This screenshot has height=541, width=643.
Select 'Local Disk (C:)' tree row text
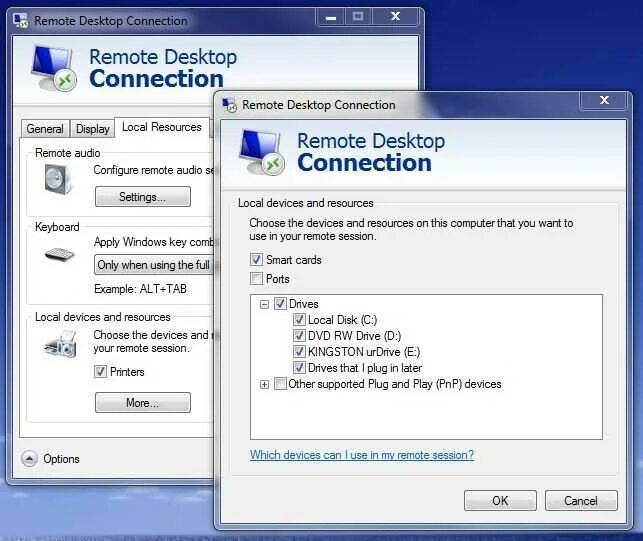[x=342, y=320]
